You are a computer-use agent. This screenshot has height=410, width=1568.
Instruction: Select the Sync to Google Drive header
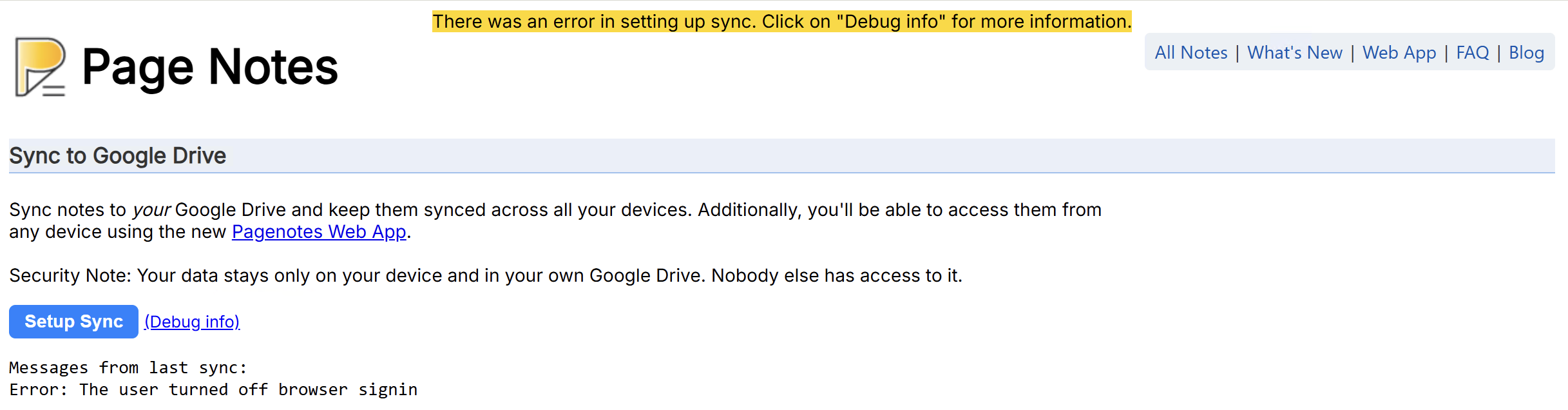(x=117, y=155)
